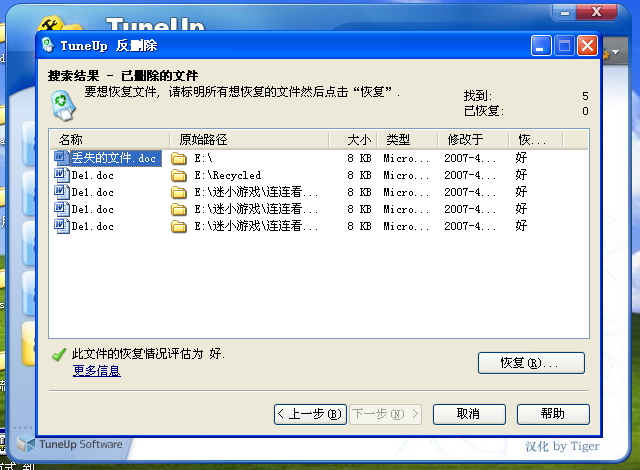Sort by 大小 column header
The image size is (640, 470).
[353, 140]
